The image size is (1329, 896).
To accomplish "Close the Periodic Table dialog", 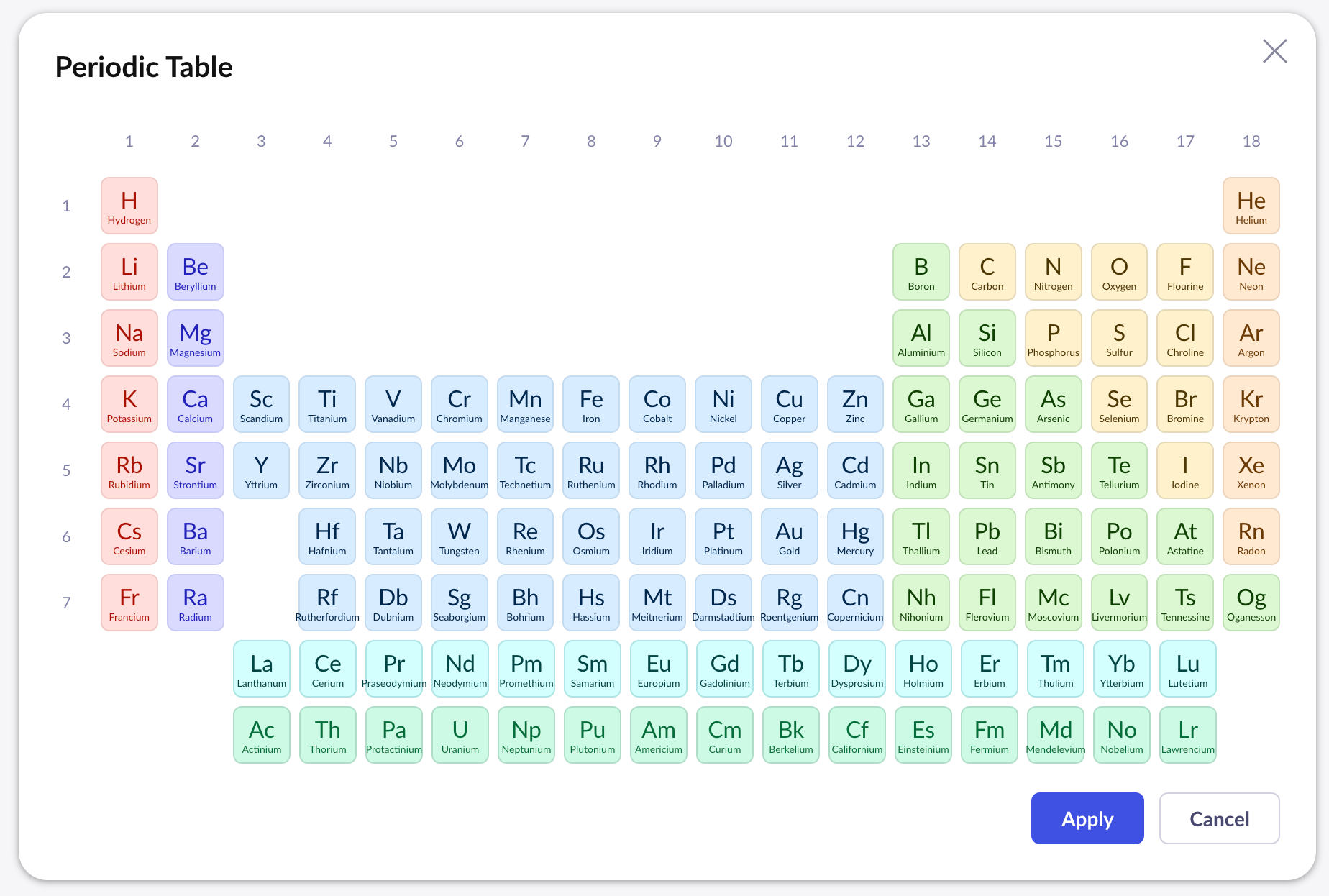I will (x=1274, y=51).
